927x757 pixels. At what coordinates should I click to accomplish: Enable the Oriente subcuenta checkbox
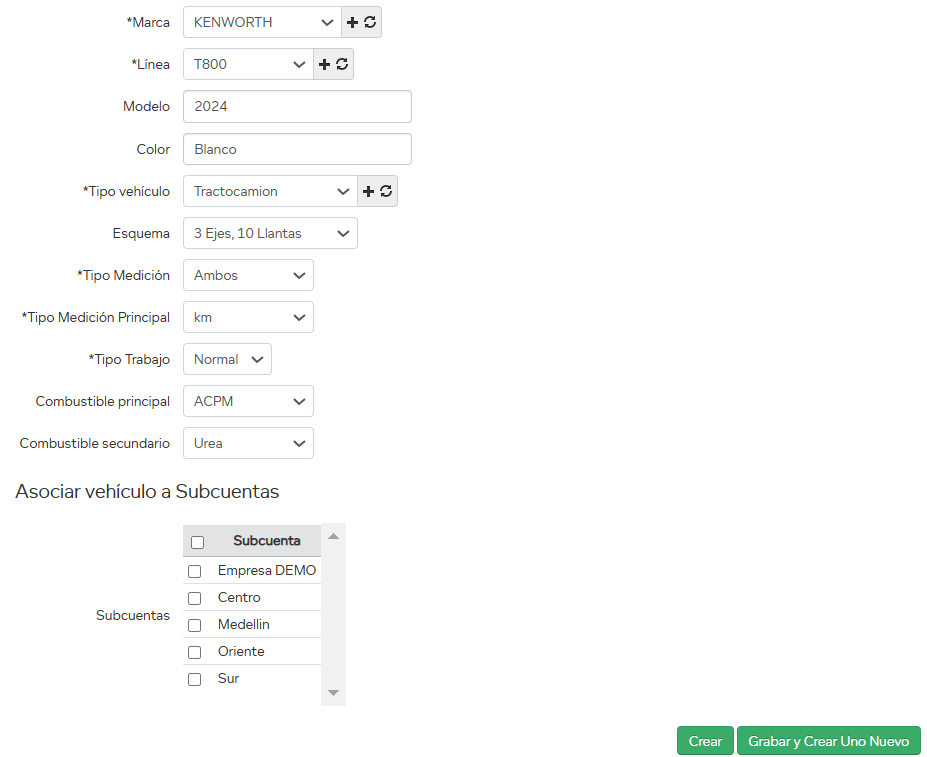[195, 652]
